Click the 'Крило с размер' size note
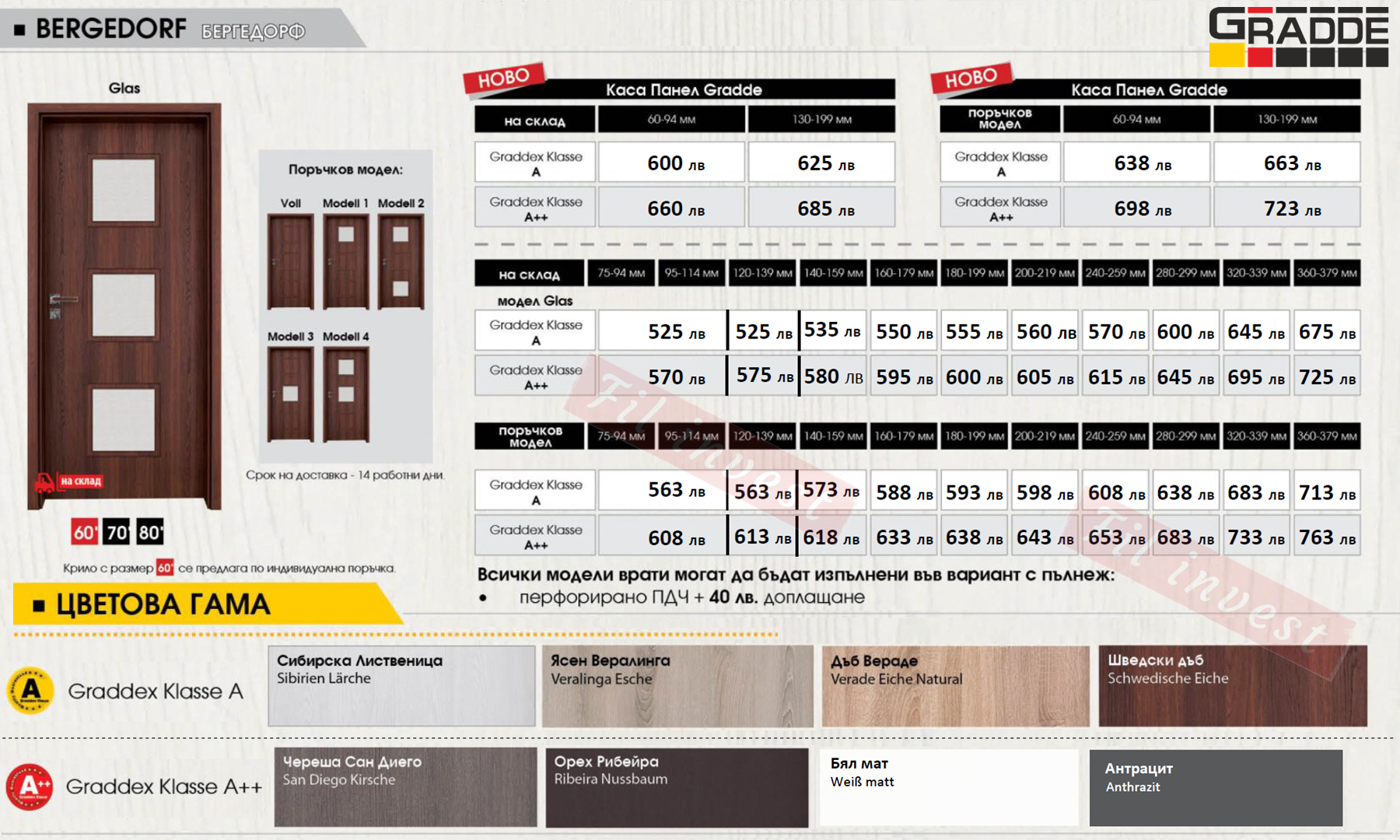The height and width of the screenshot is (840, 1400). 229,568
